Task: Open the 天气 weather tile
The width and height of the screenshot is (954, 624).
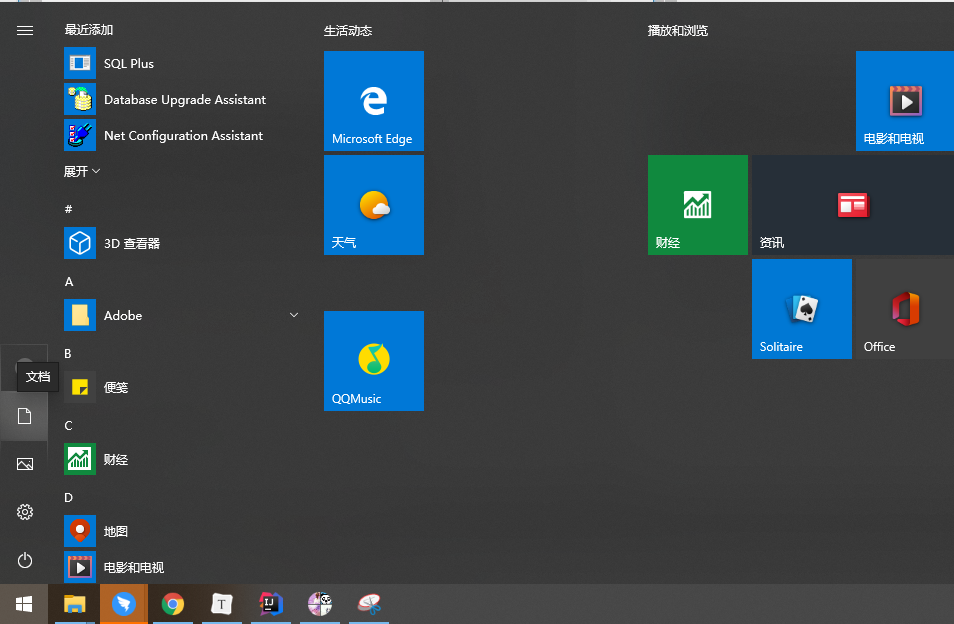Action: (x=374, y=205)
